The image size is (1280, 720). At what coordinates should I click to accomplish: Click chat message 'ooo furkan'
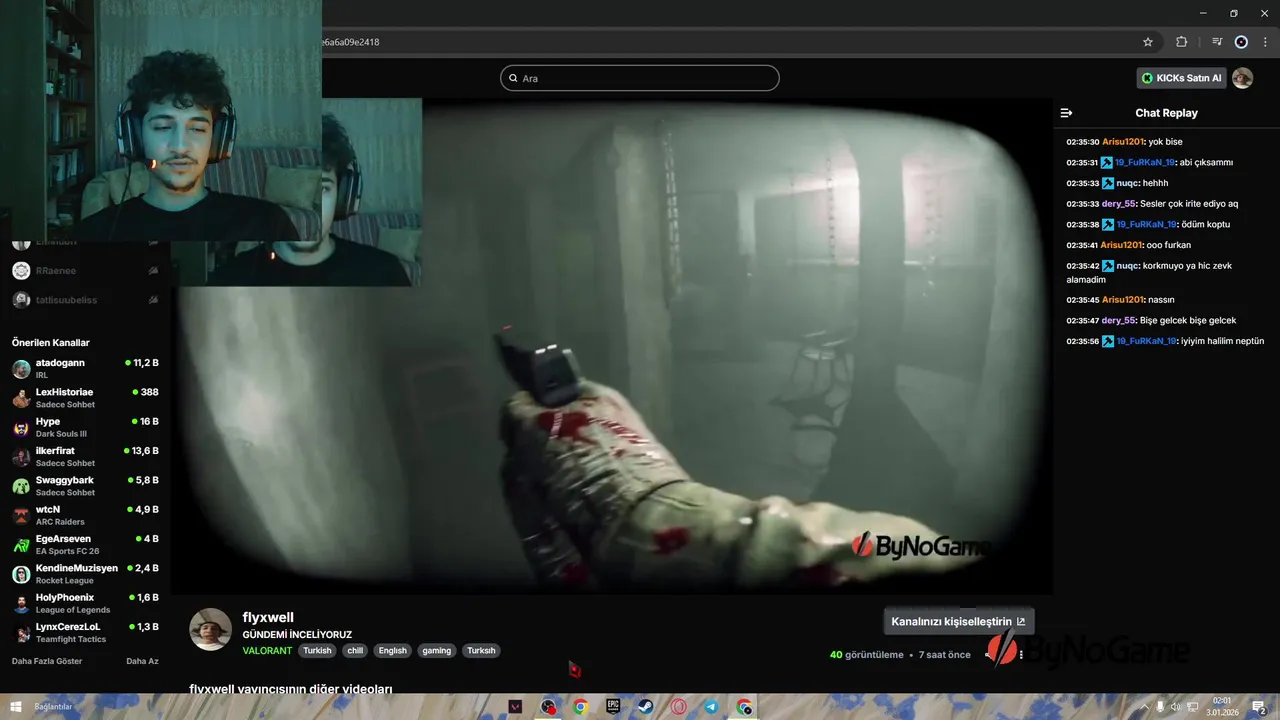pyautogui.click(x=1168, y=245)
